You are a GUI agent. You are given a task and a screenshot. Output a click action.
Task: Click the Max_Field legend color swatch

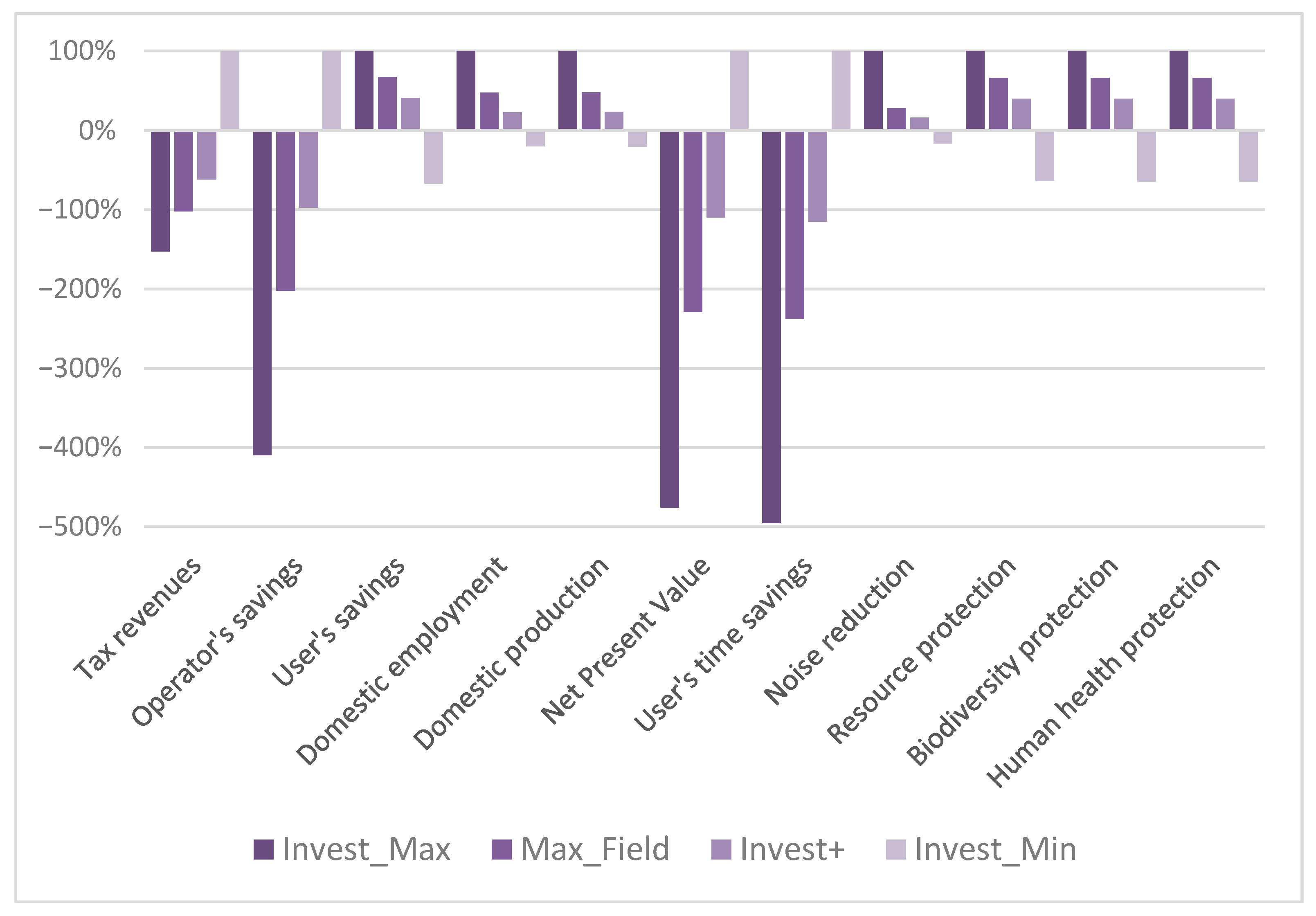(502, 849)
